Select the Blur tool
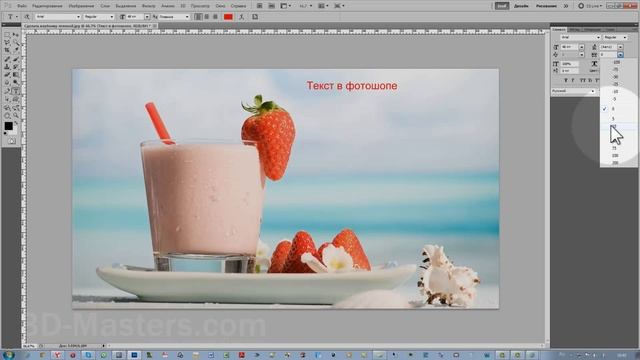This screenshot has width=640, height=360. point(7,82)
